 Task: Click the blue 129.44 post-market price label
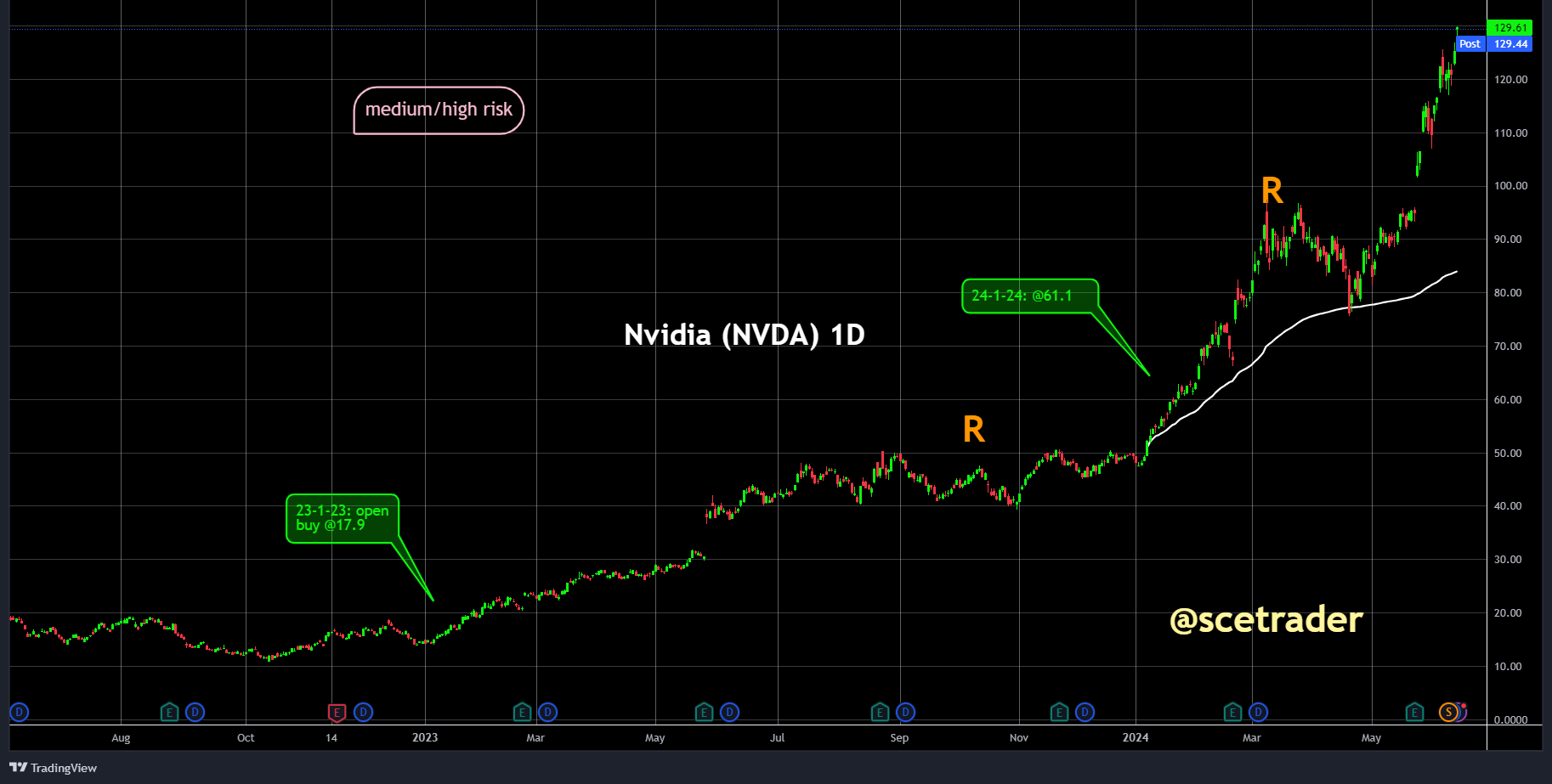1510,43
